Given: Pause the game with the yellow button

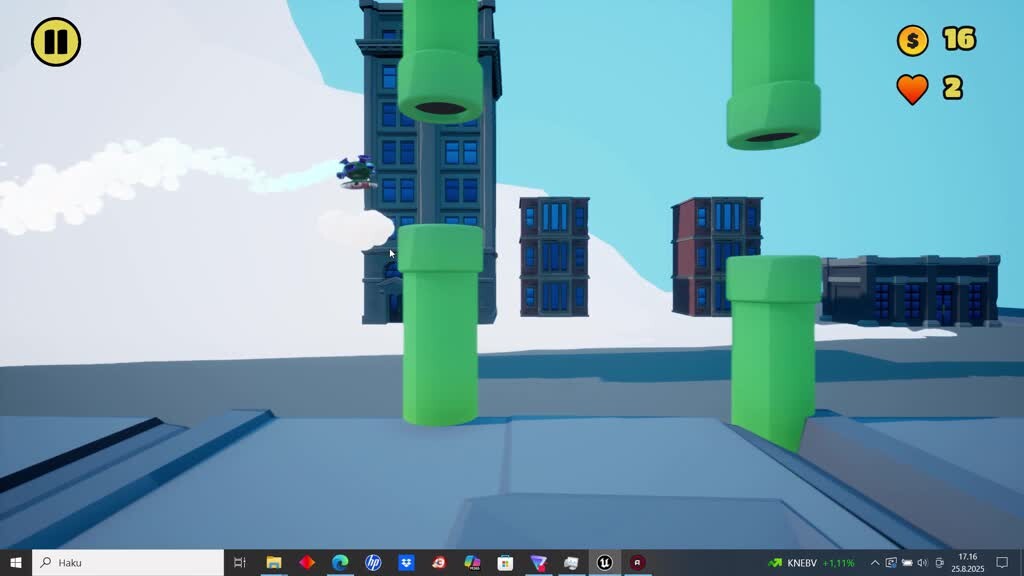Looking at the screenshot, I should 55,42.
